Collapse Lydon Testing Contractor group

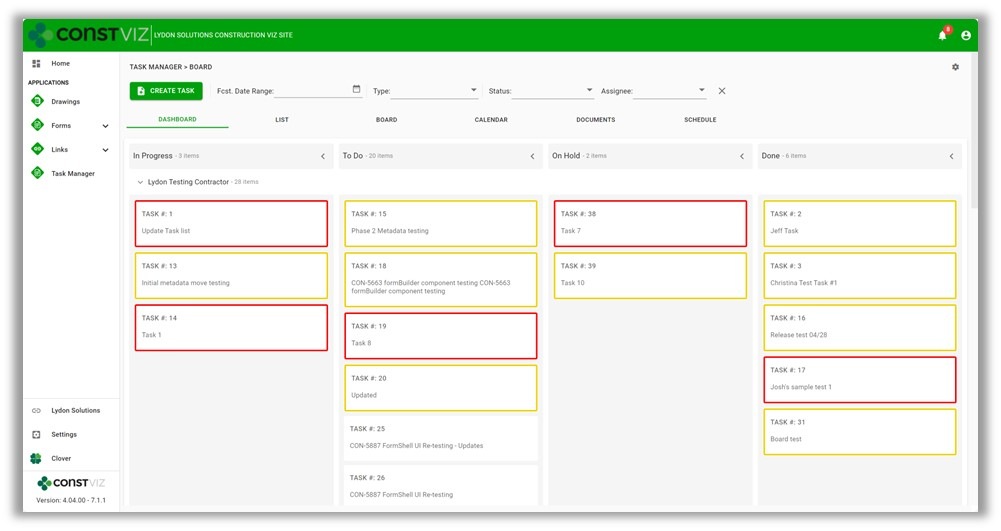pyautogui.click(x=140, y=182)
